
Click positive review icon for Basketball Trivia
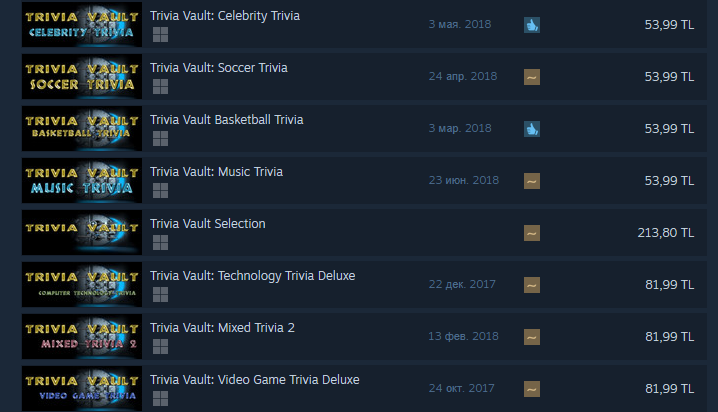[532, 129]
